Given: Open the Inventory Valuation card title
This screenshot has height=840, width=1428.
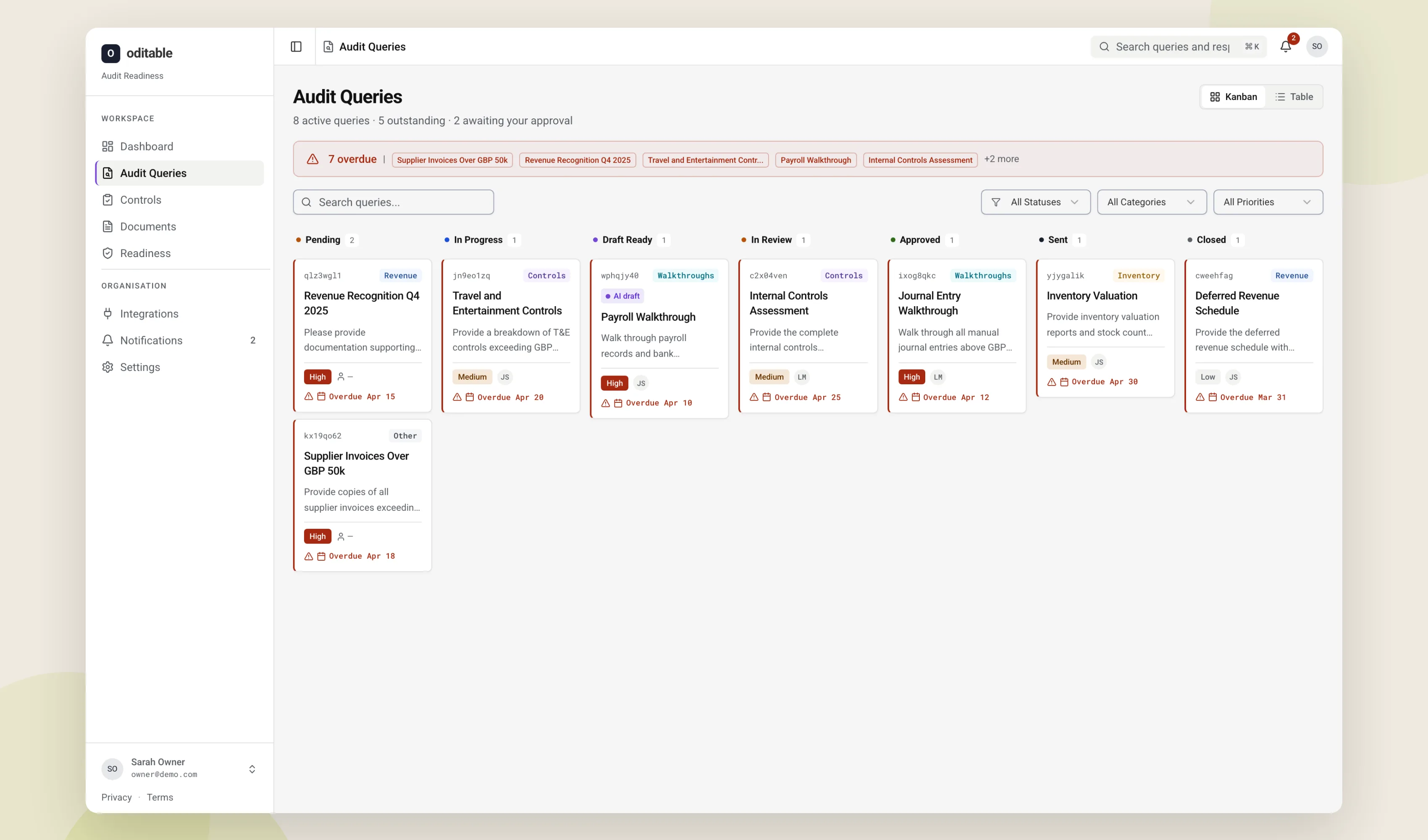Looking at the screenshot, I should coord(1092,296).
